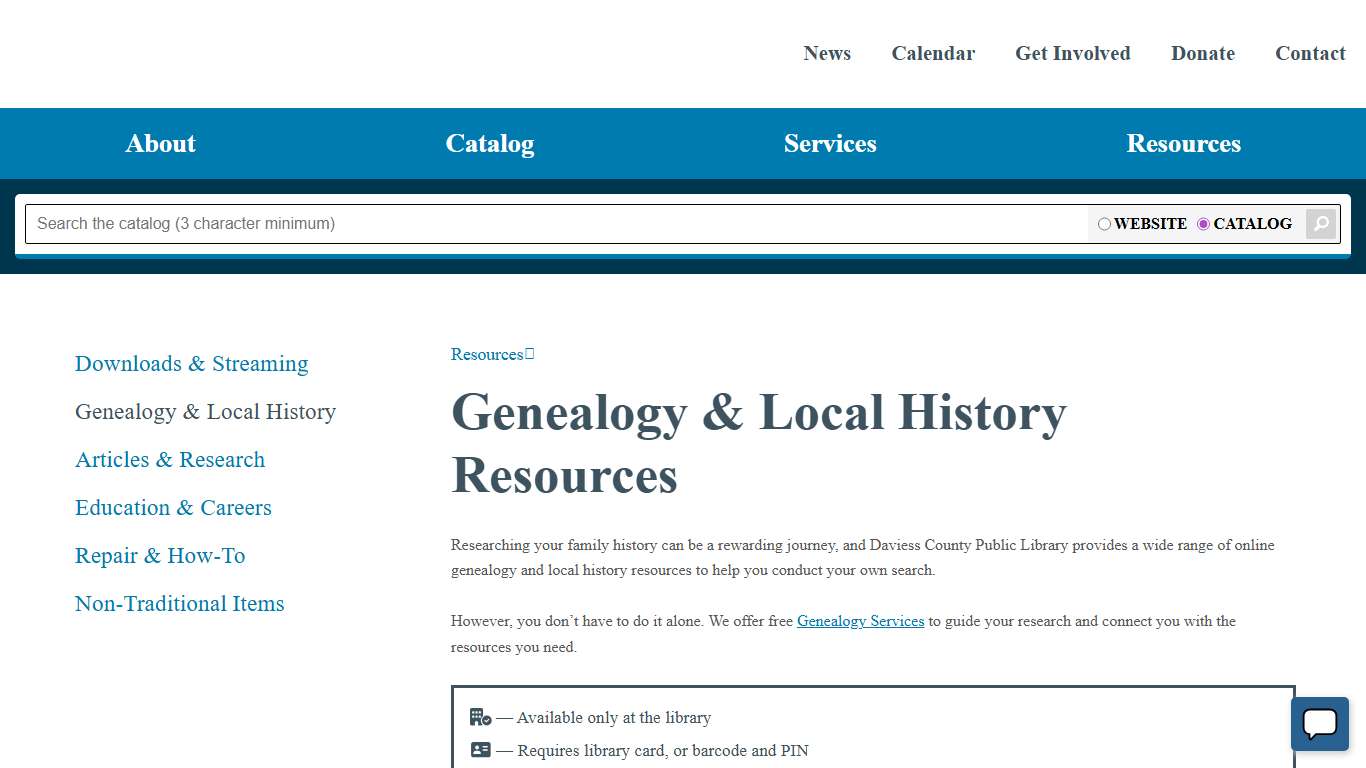Select the Downloads & Streaming sidebar item
Viewport: 1366px width, 768px height.
coord(191,363)
